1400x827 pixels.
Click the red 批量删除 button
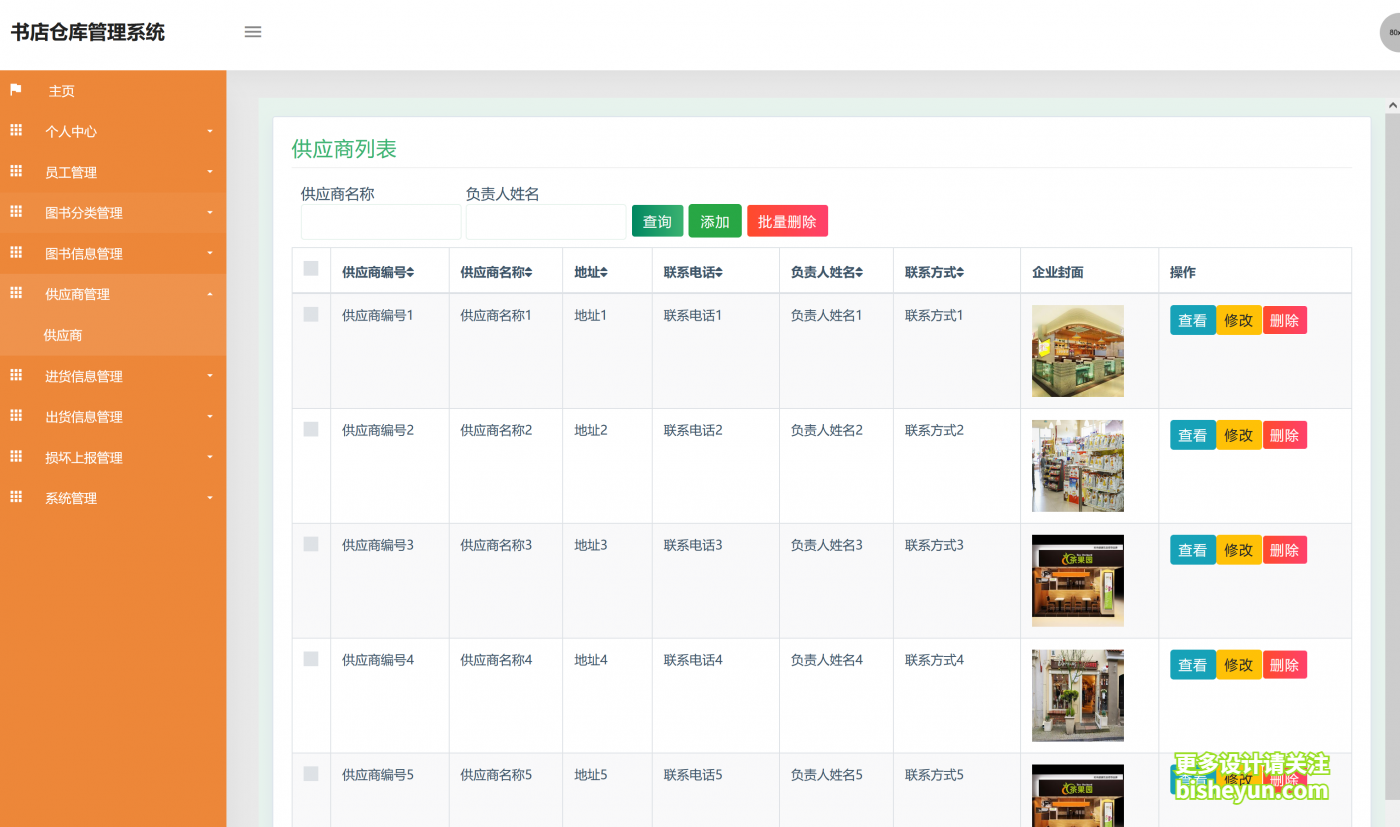[787, 221]
